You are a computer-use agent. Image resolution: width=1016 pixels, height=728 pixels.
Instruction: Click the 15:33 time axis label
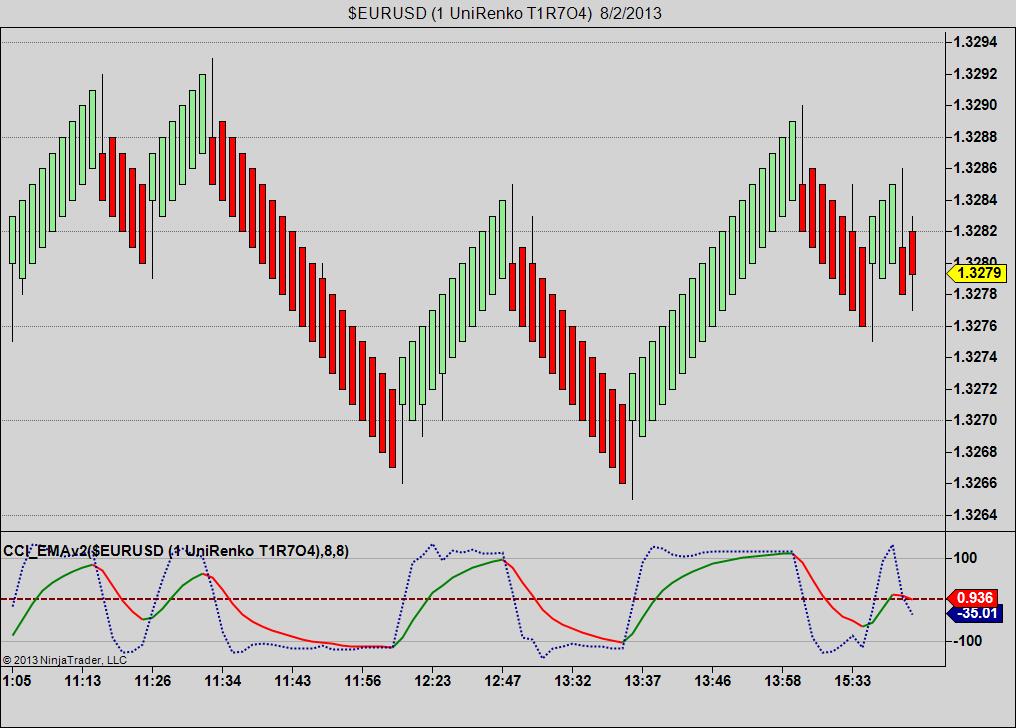pos(853,681)
